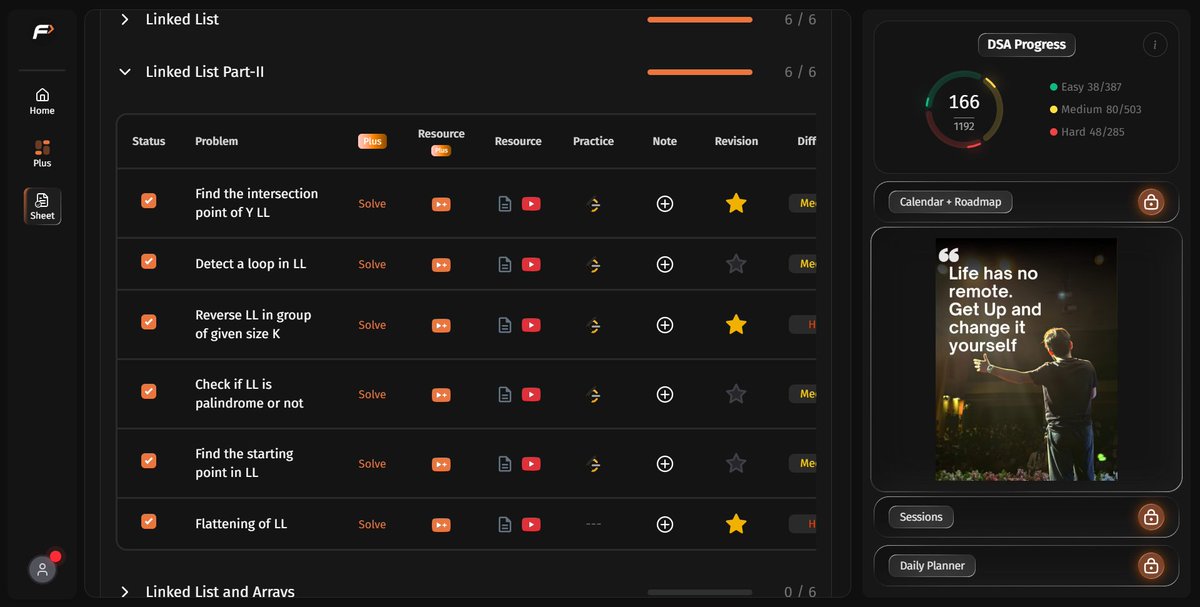This screenshot has height=607, width=1200.
Task: Click the DSA Progress label button
Action: pos(1026,44)
